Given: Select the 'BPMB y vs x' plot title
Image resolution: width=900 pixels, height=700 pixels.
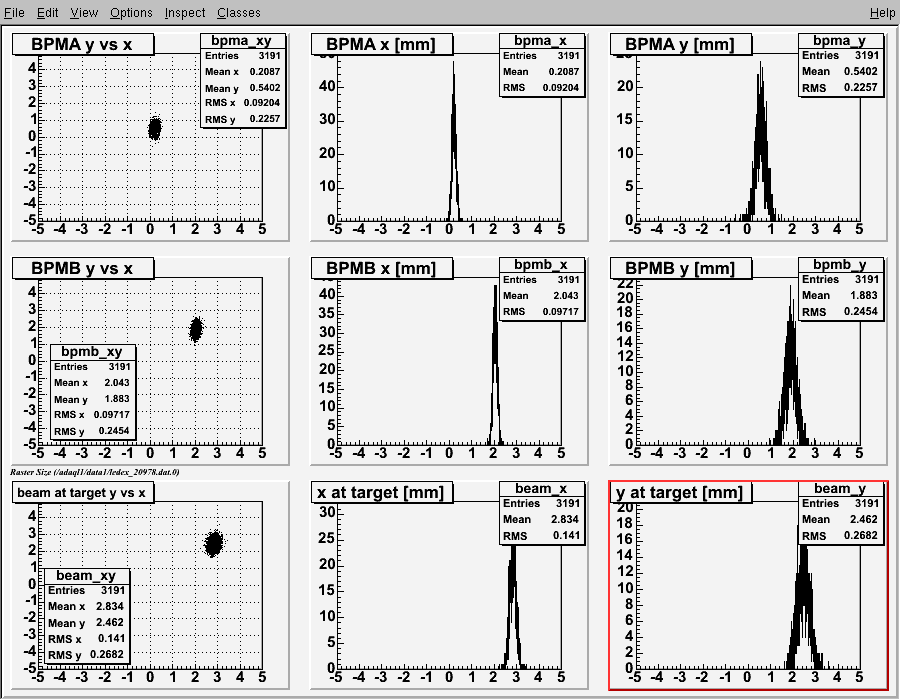Looking at the screenshot, I should click(83, 268).
